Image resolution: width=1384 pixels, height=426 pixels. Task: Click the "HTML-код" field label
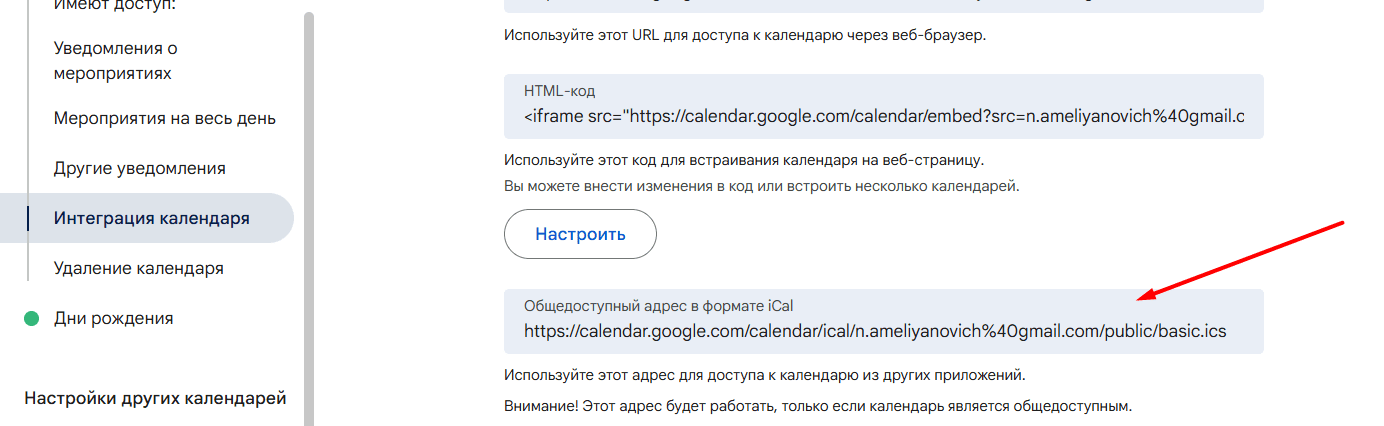click(559, 91)
